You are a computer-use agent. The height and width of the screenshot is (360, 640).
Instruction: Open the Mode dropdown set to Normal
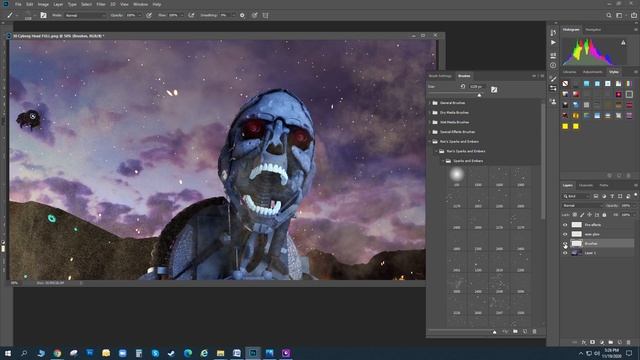[x=85, y=16]
